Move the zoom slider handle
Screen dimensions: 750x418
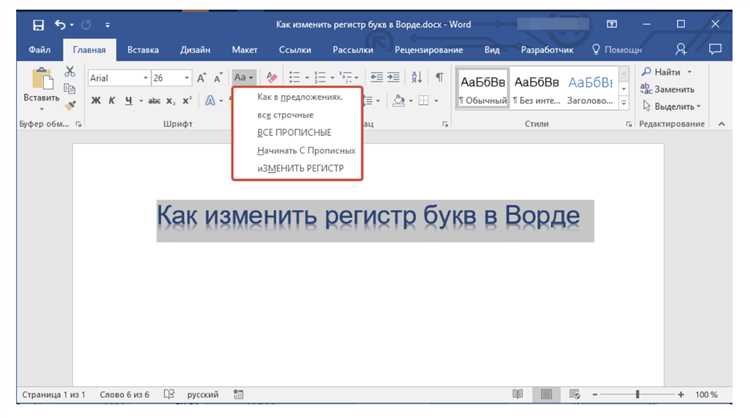(x=638, y=395)
